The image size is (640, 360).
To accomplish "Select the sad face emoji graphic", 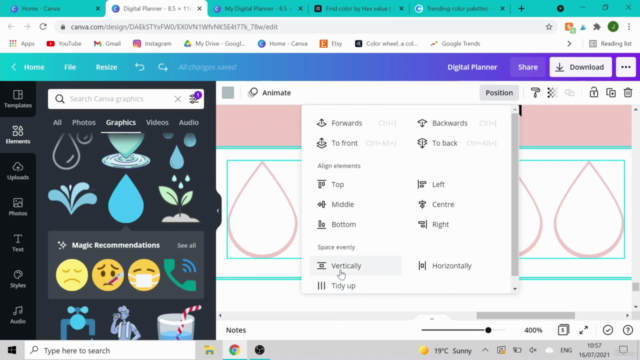I will (72, 275).
